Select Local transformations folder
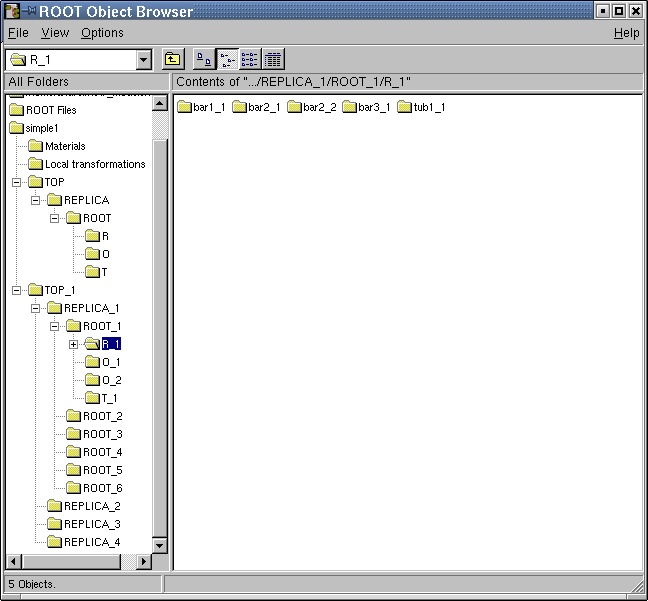Image resolution: width=648 pixels, height=601 pixels. tap(94, 164)
